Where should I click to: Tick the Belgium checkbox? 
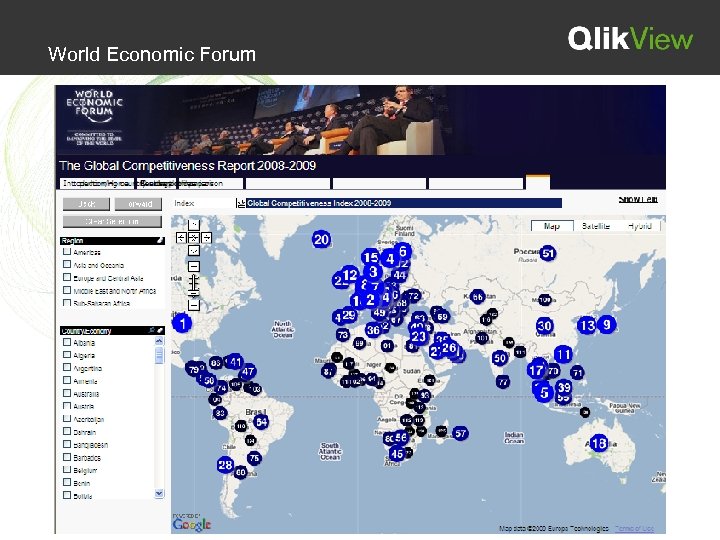tap(67, 469)
